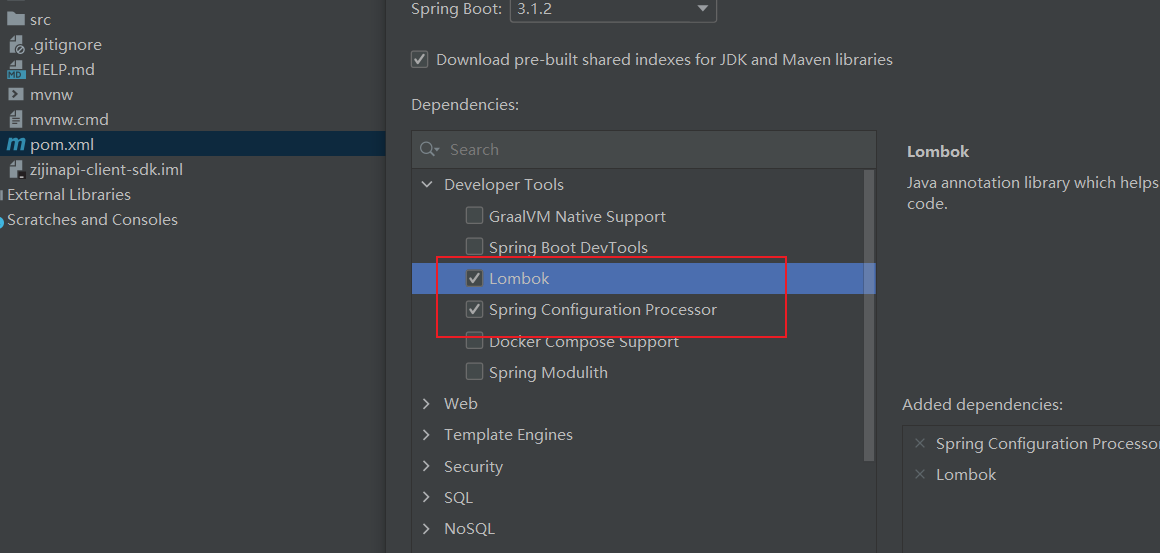1160x553 pixels.
Task: Click the Lombok dependency label in list
Action: click(x=519, y=279)
